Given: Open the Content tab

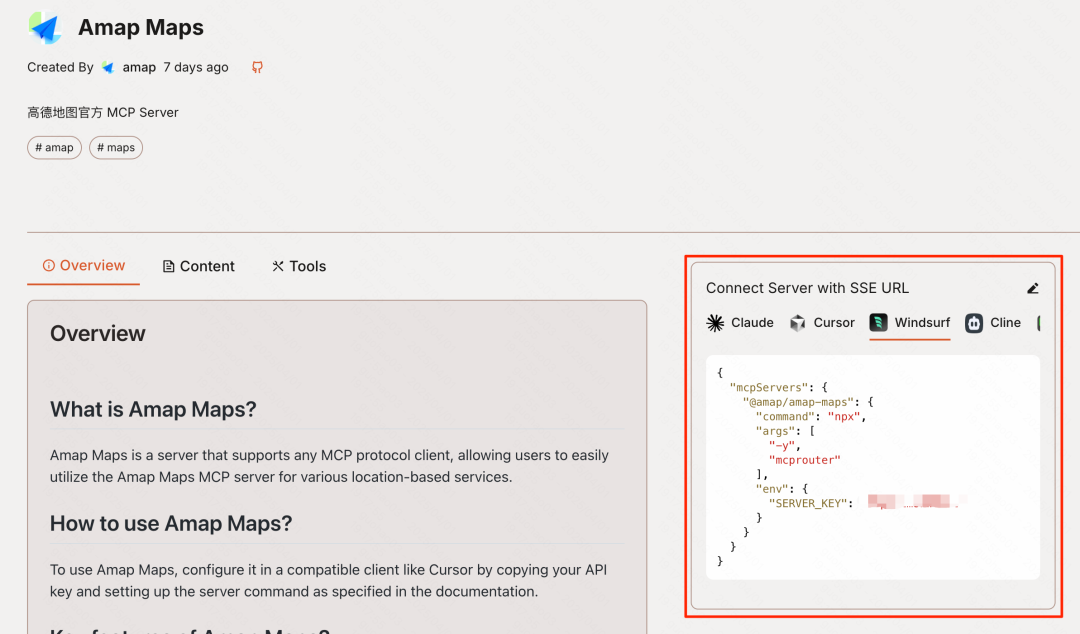Looking at the screenshot, I should coord(198,266).
